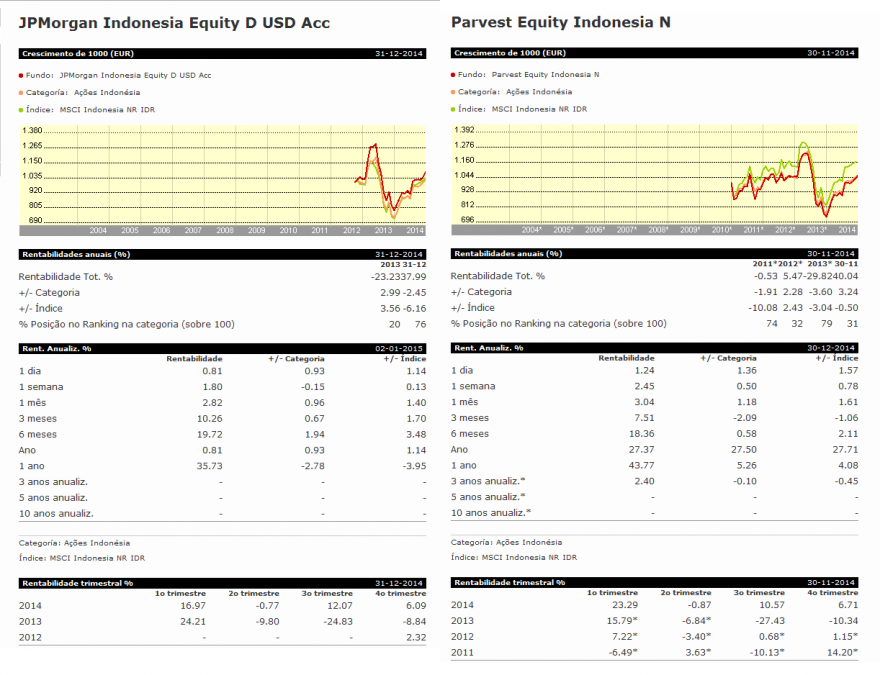Image resolution: width=880 pixels, height=675 pixels.
Task: Click the 1 ano row in the JPMorgan table
Action: pos(222,466)
